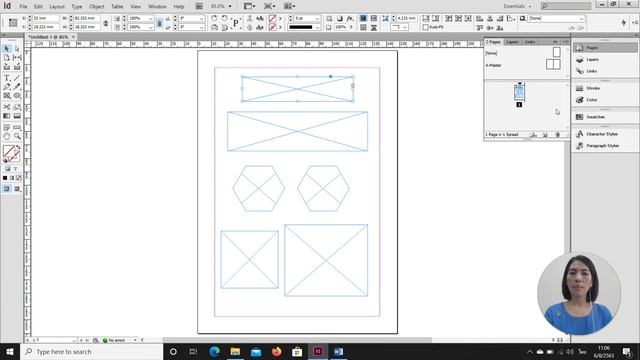Select the Pencil tool

pyautogui.click(x=17, y=87)
